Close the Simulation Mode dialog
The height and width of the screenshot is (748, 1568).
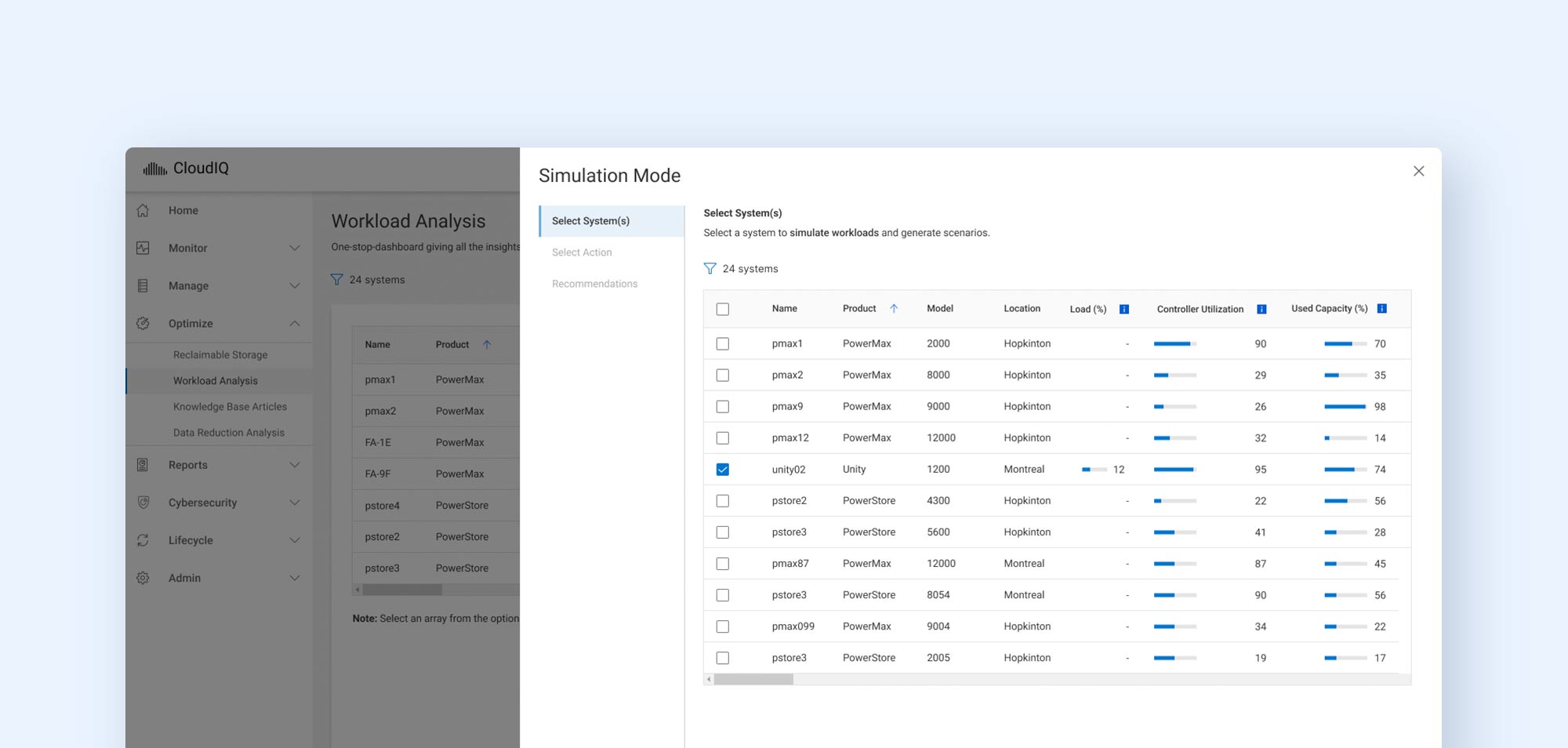[x=1418, y=171]
